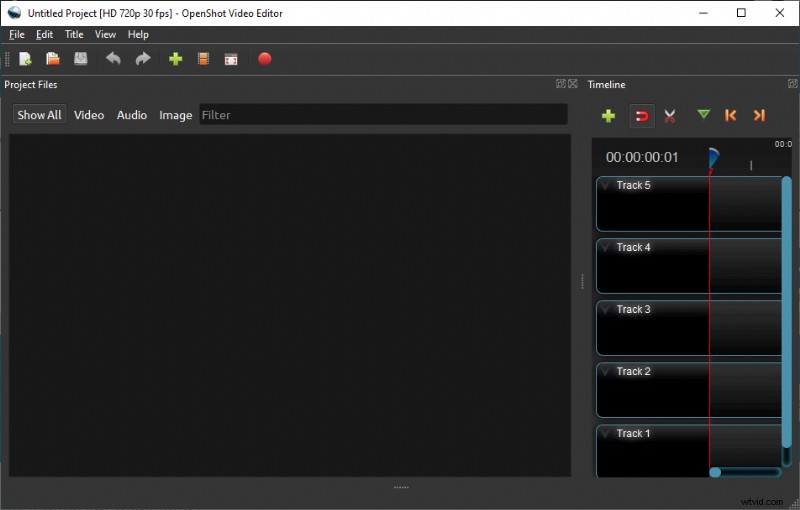Add a track with the Timeline plus icon

(x=608, y=116)
